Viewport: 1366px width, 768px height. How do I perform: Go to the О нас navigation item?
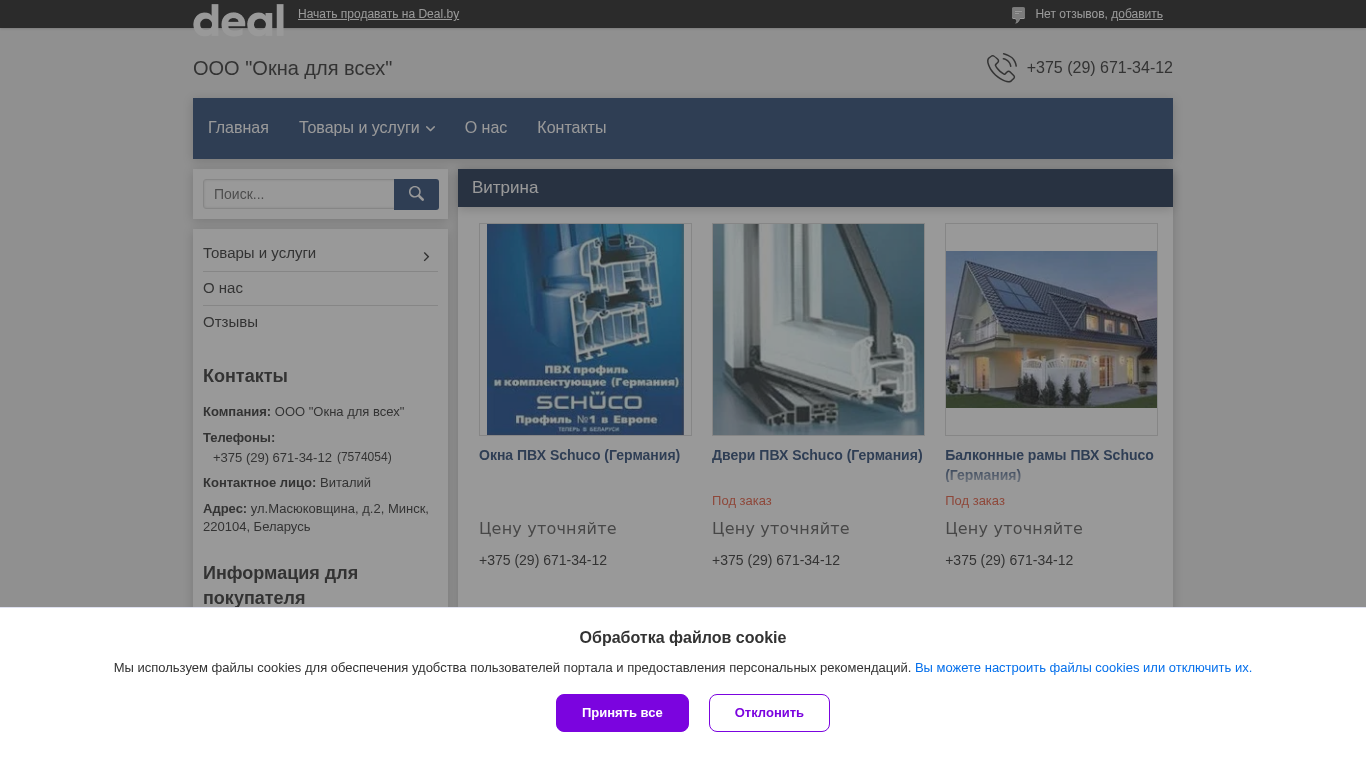point(486,128)
